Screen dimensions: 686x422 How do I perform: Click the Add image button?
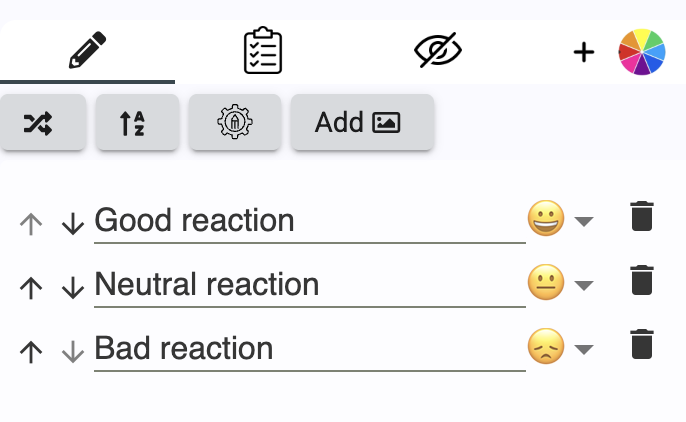(x=362, y=122)
